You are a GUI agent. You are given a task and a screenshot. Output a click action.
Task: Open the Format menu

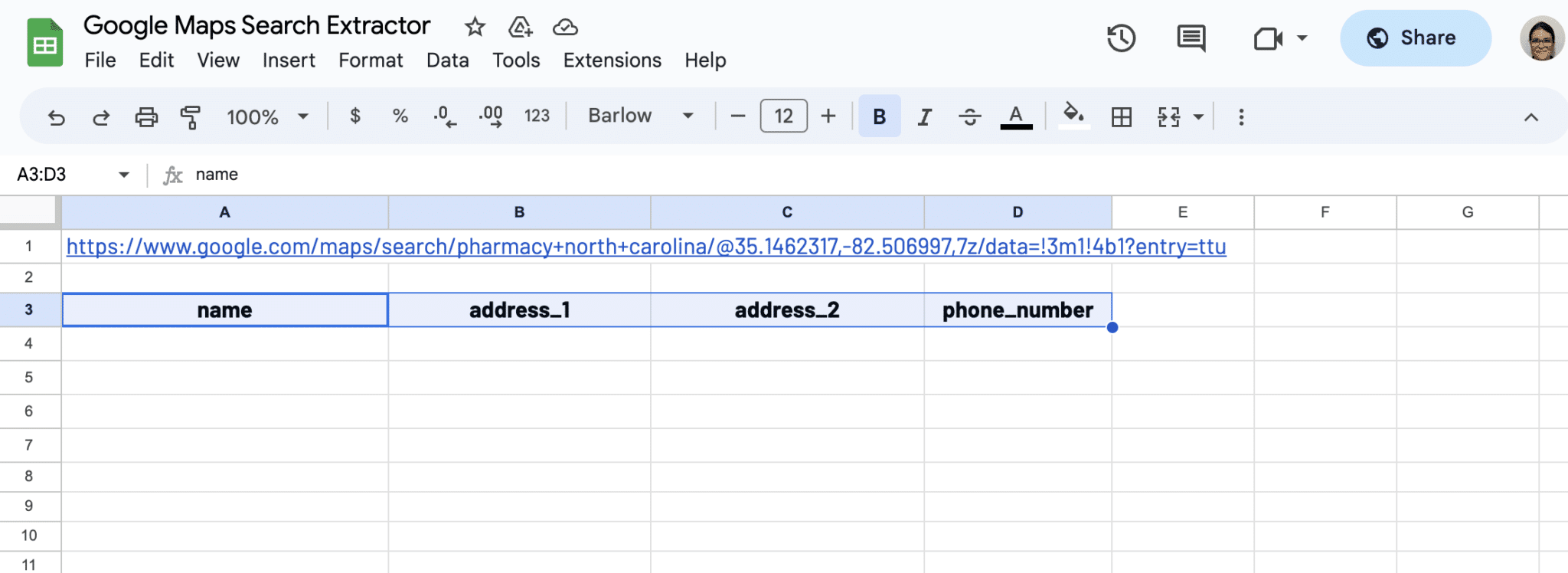tap(371, 61)
